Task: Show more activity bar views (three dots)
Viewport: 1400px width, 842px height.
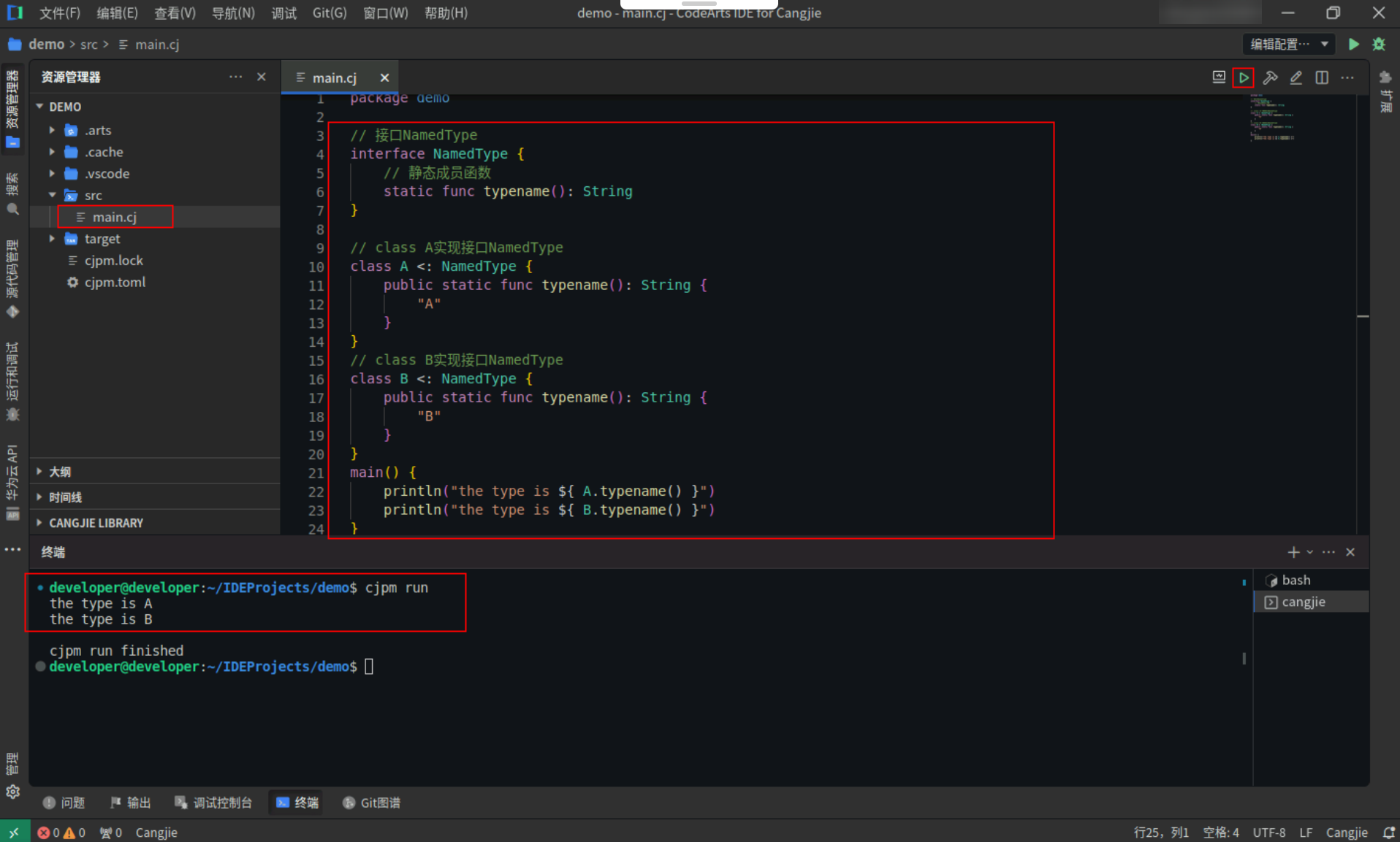Action: 12,549
